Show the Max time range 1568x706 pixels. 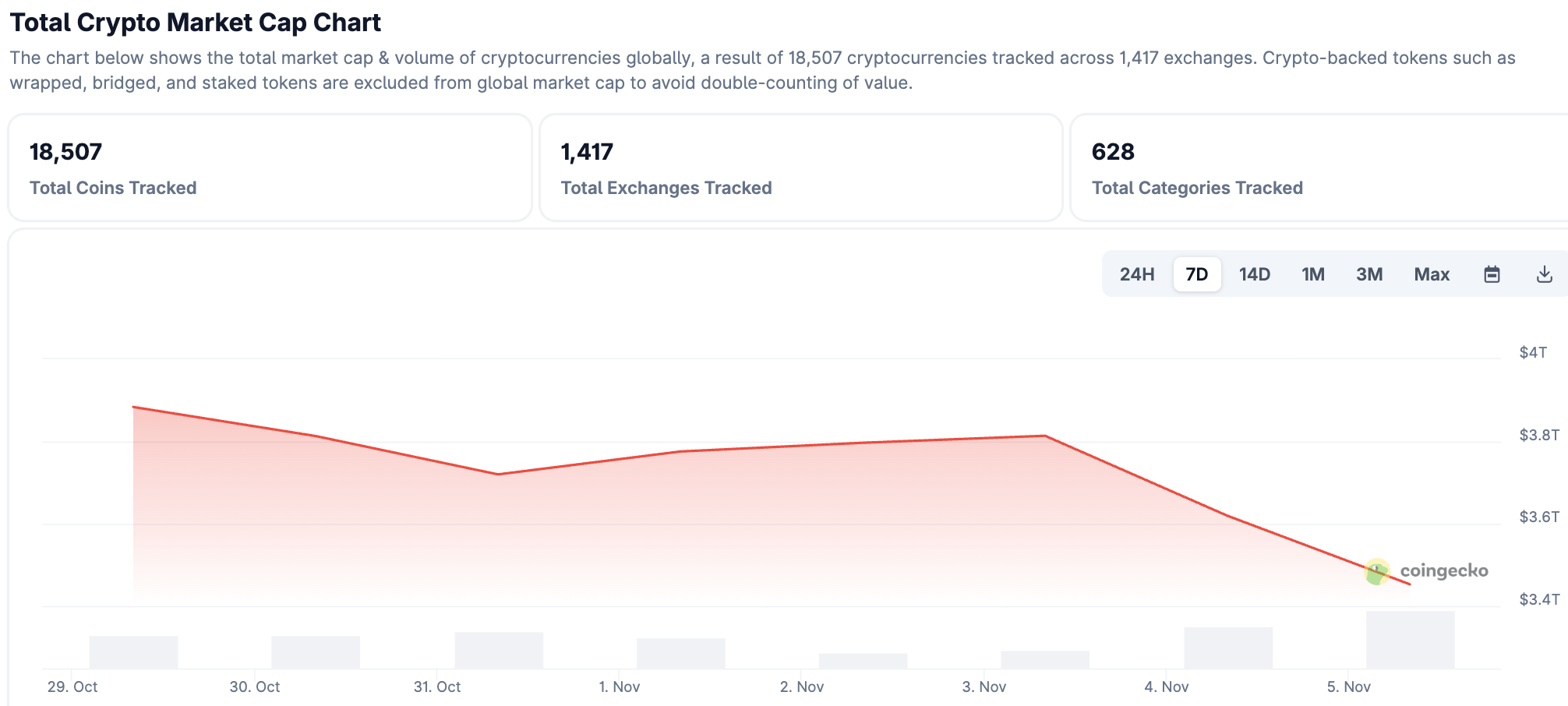point(1432,274)
